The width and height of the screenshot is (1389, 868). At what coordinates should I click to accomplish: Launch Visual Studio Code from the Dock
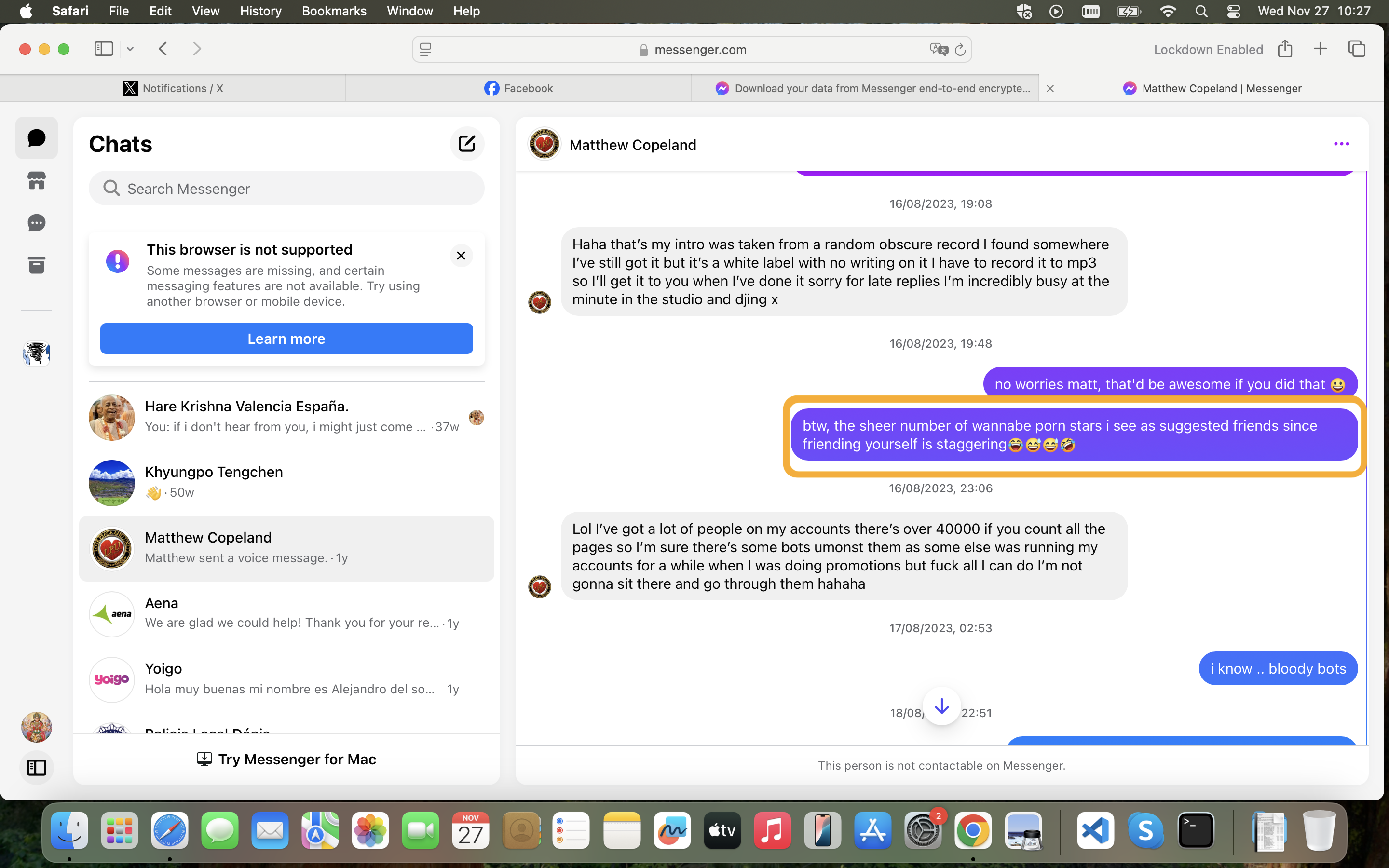point(1095,830)
